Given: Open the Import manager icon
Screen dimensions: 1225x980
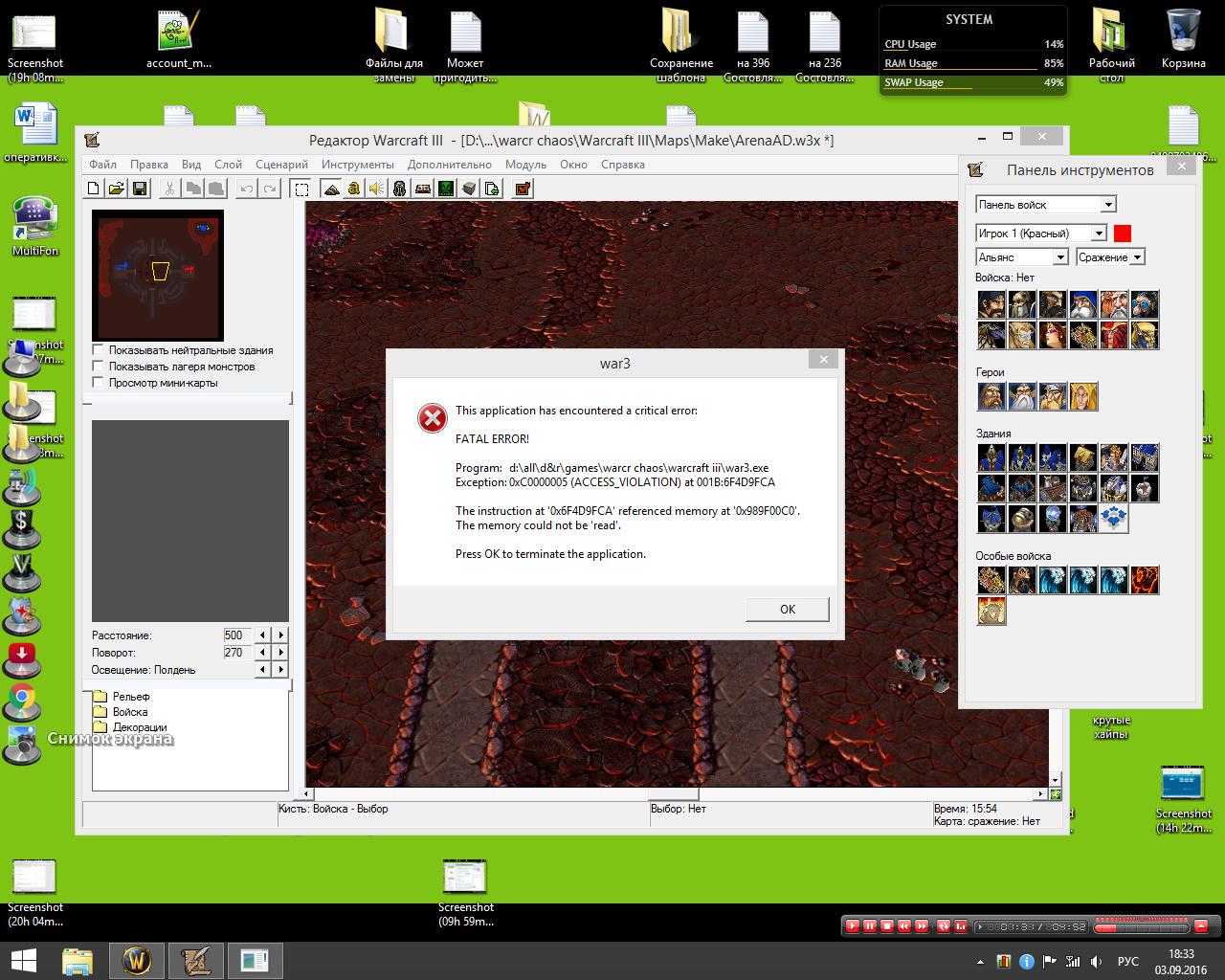Looking at the screenshot, I should (492, 189).
